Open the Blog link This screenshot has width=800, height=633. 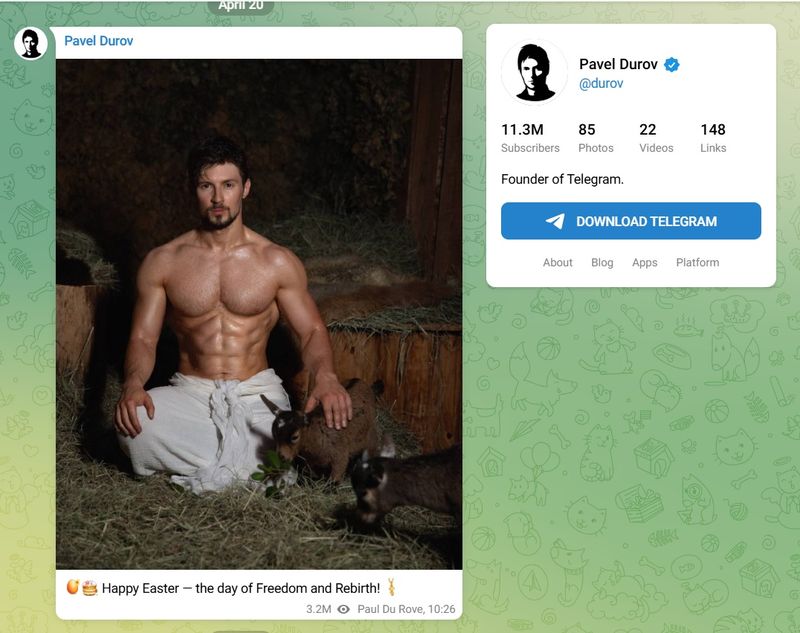(600, 262)
